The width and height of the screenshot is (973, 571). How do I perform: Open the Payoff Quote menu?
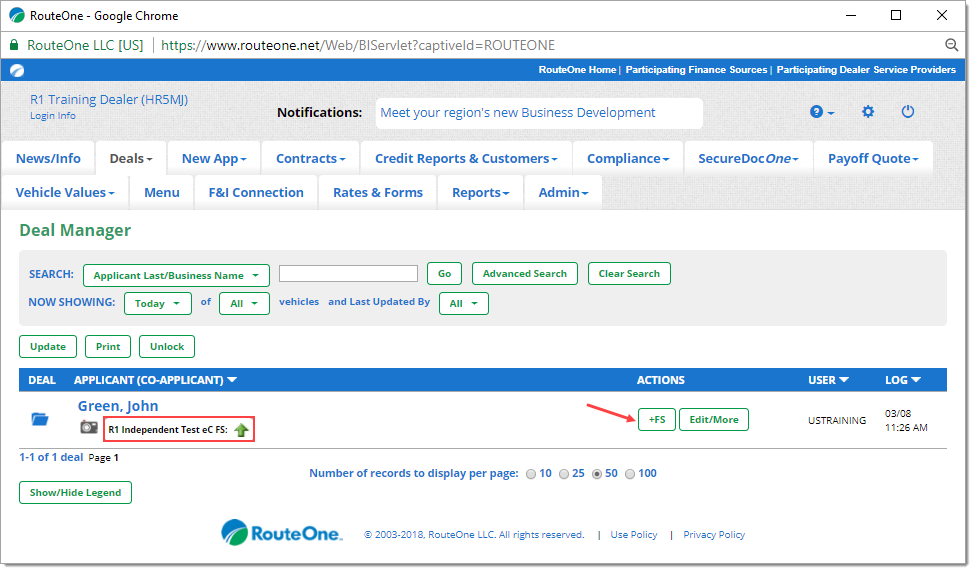click(x=872, y=158)
